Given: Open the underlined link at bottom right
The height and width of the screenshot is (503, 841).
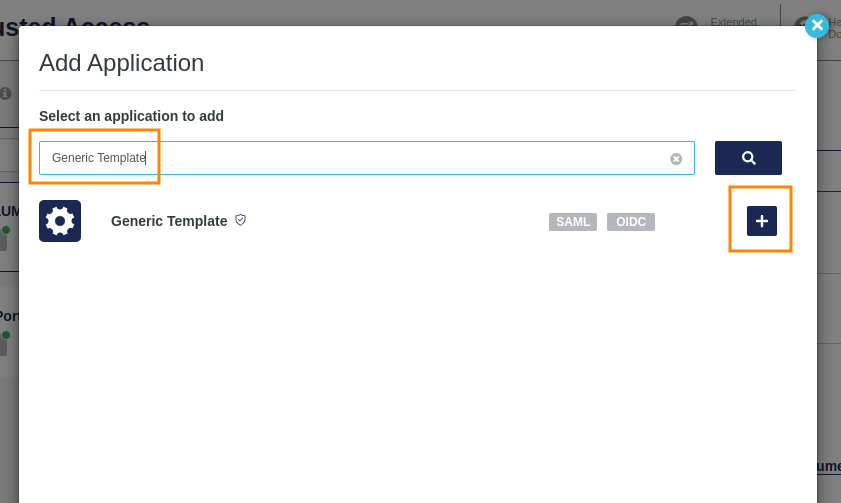Looking at the screenshot, I should 829,466.
